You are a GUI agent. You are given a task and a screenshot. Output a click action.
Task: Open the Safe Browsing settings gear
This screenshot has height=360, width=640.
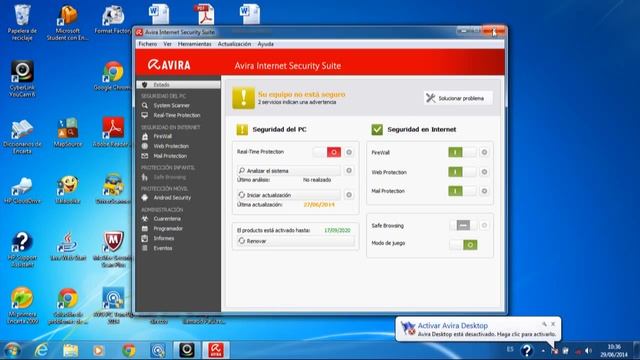[484, 225]
